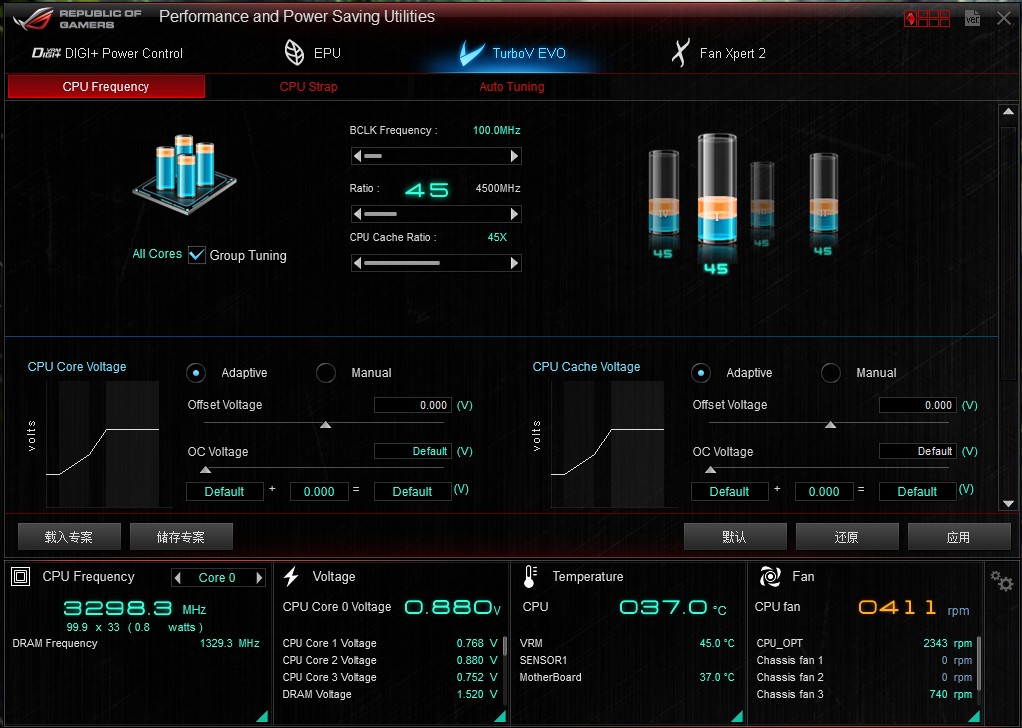Image resolution: width=1022 pixels, height=728 pixels.
Task: Expand the Temperature panel corner triangle
Action: (x=737, y=716)
